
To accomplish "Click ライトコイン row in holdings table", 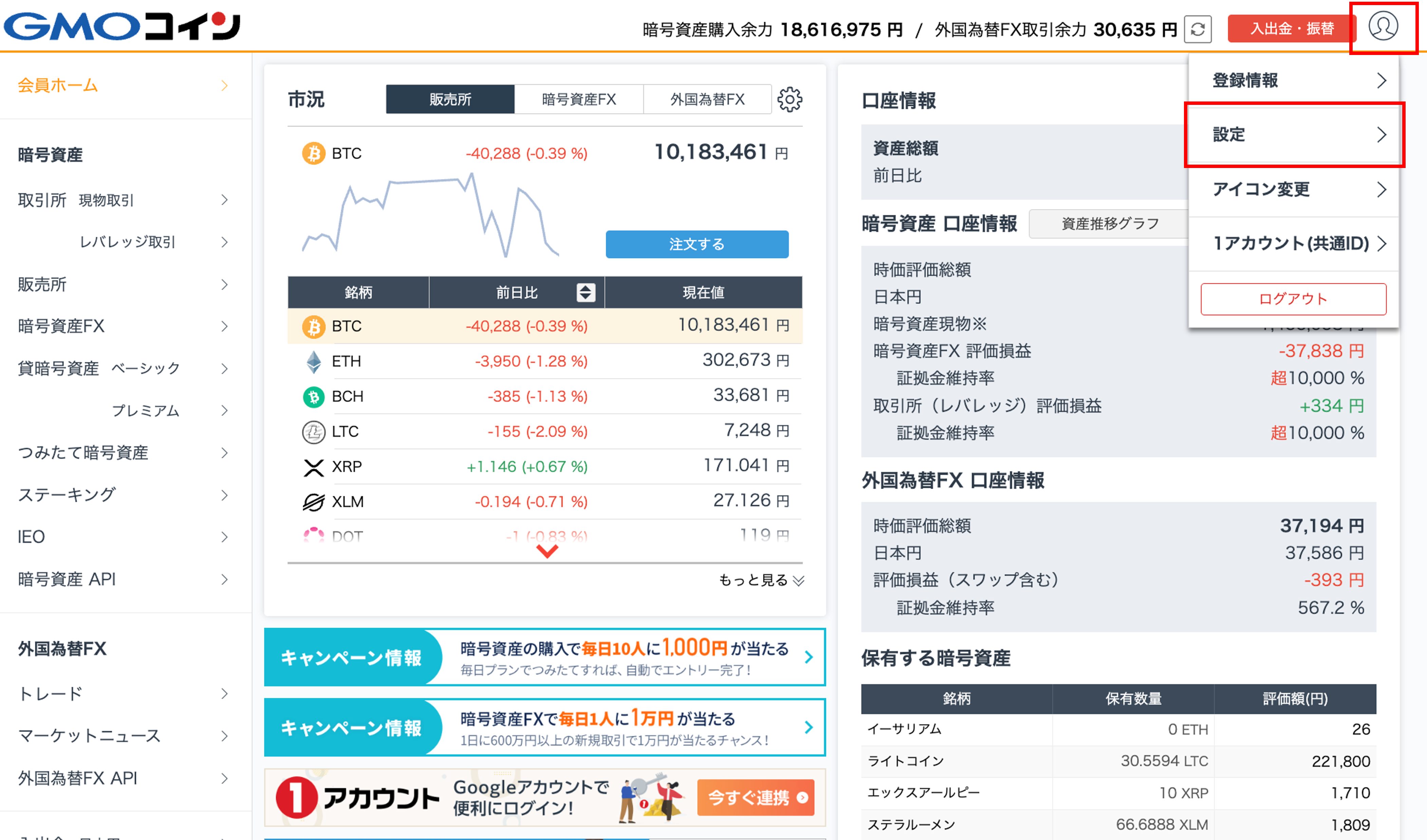I will point(1118,761).
